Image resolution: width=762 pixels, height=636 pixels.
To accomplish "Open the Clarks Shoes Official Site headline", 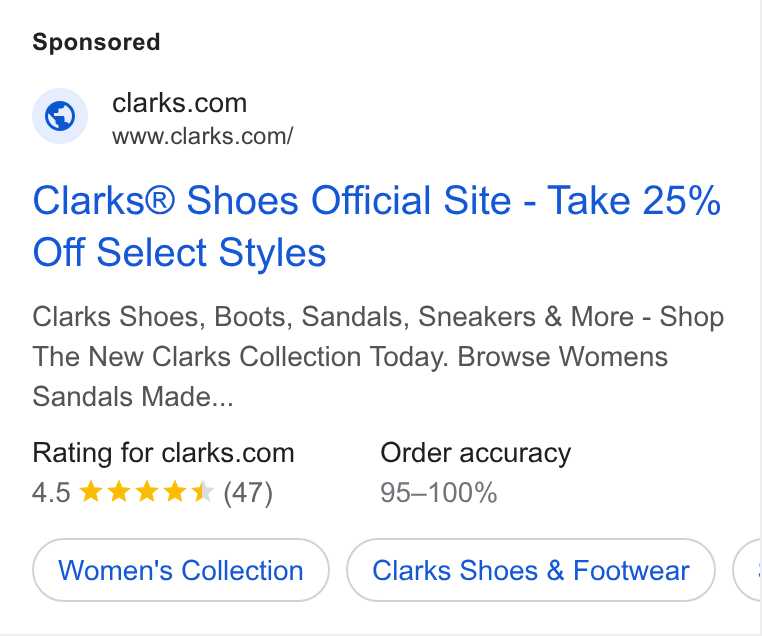I will click(377, 226).
